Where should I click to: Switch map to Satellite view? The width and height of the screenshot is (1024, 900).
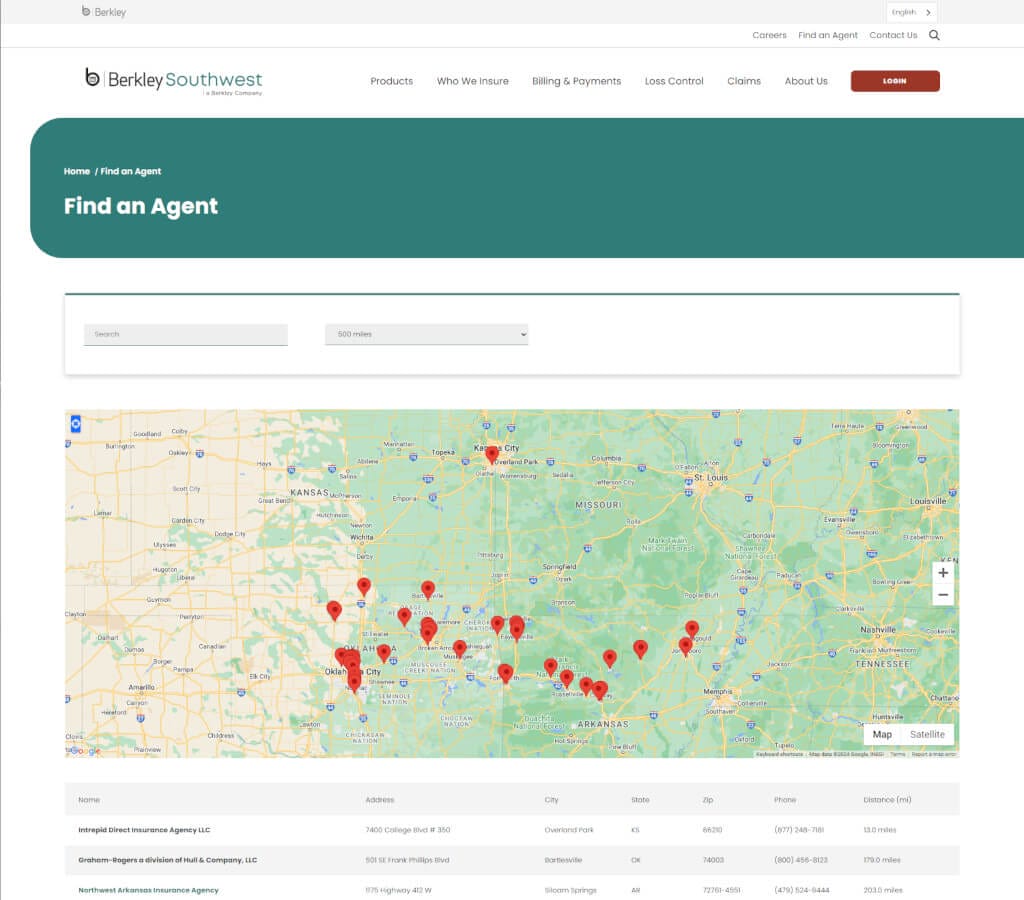point(926,734)
